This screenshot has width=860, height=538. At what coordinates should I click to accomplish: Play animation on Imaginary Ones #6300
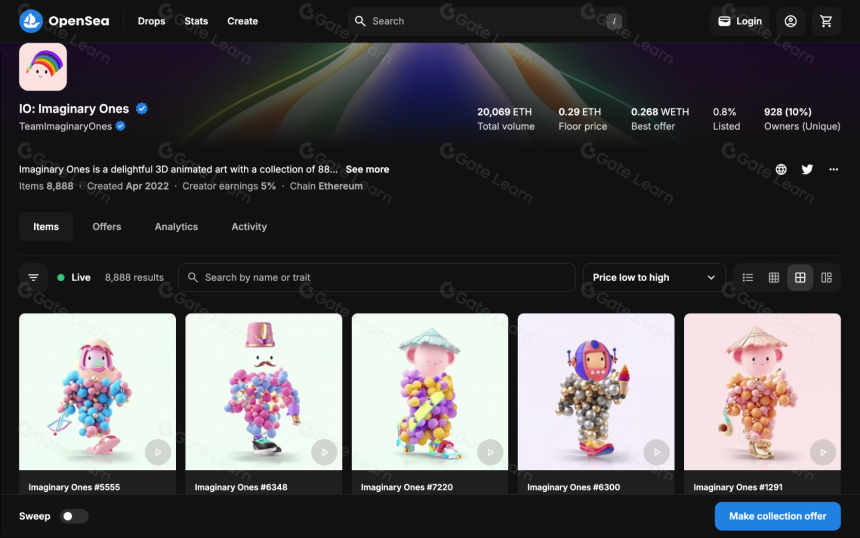point(657,452)
